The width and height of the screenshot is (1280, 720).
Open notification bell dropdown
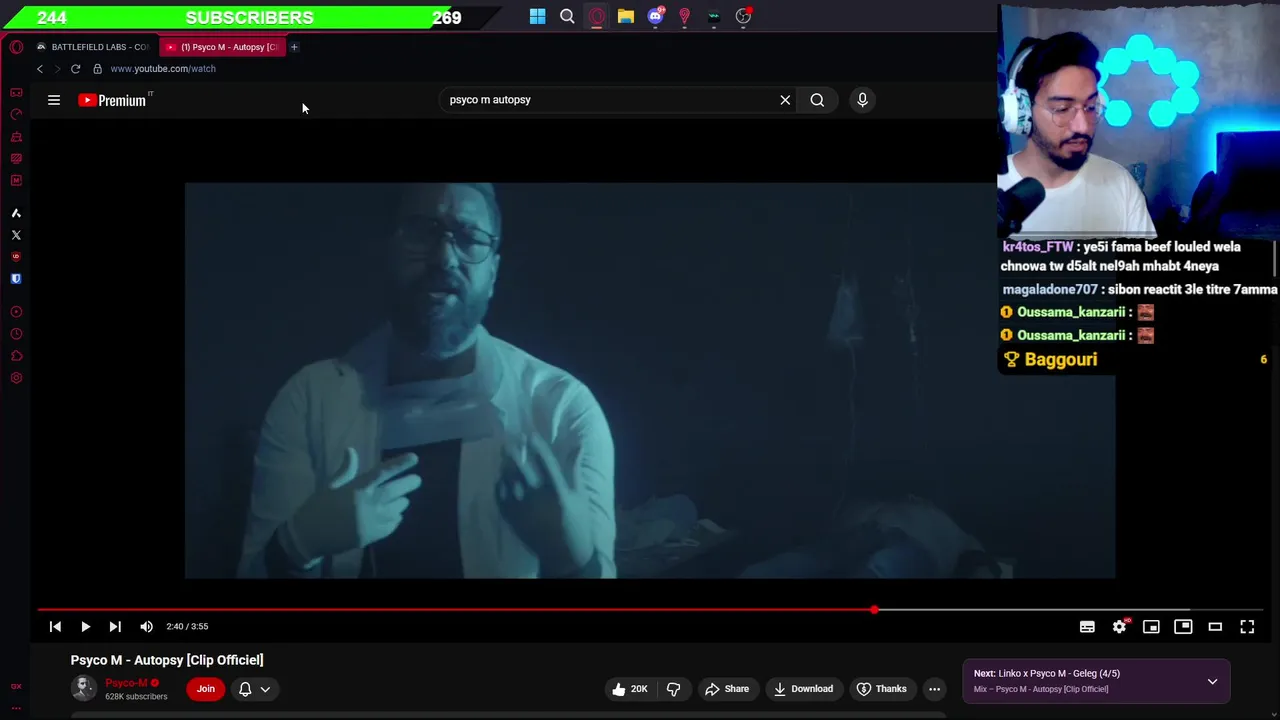[254, 689]
